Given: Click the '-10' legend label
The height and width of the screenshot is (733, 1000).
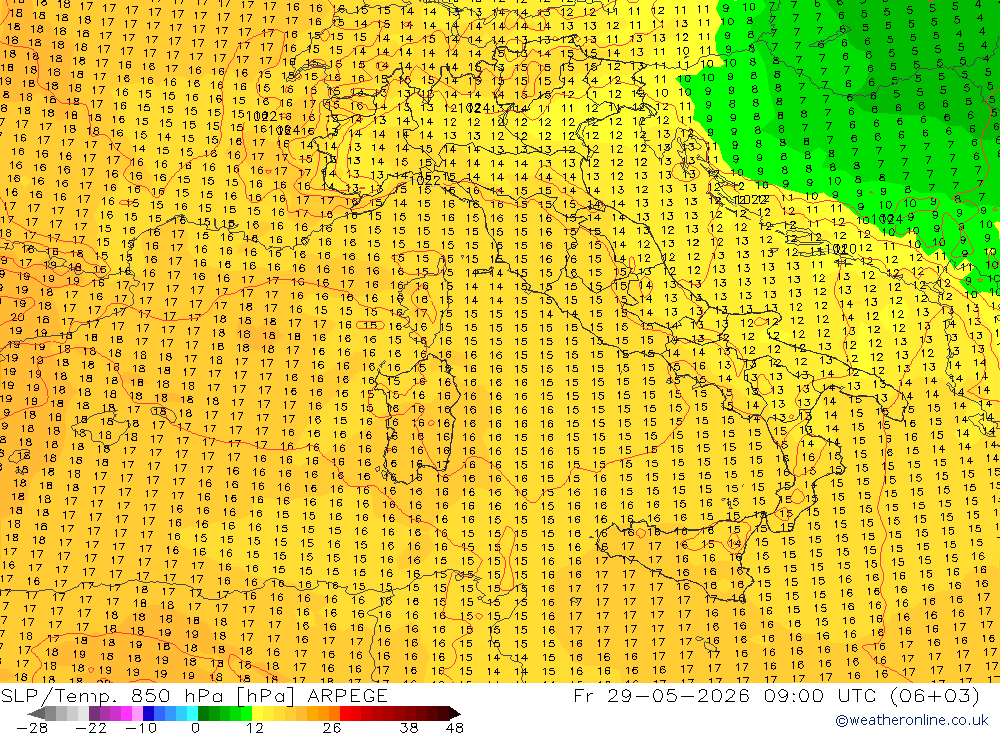Looking at the screenshot, I should [141, 727].
